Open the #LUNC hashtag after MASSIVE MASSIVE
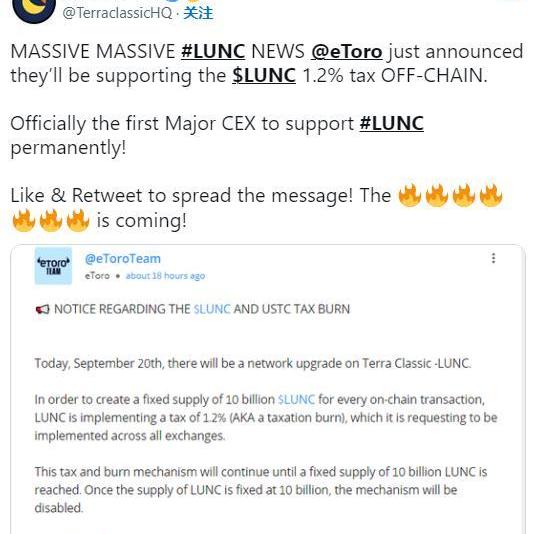Viewport: 535px width, 534px height. 213,52
